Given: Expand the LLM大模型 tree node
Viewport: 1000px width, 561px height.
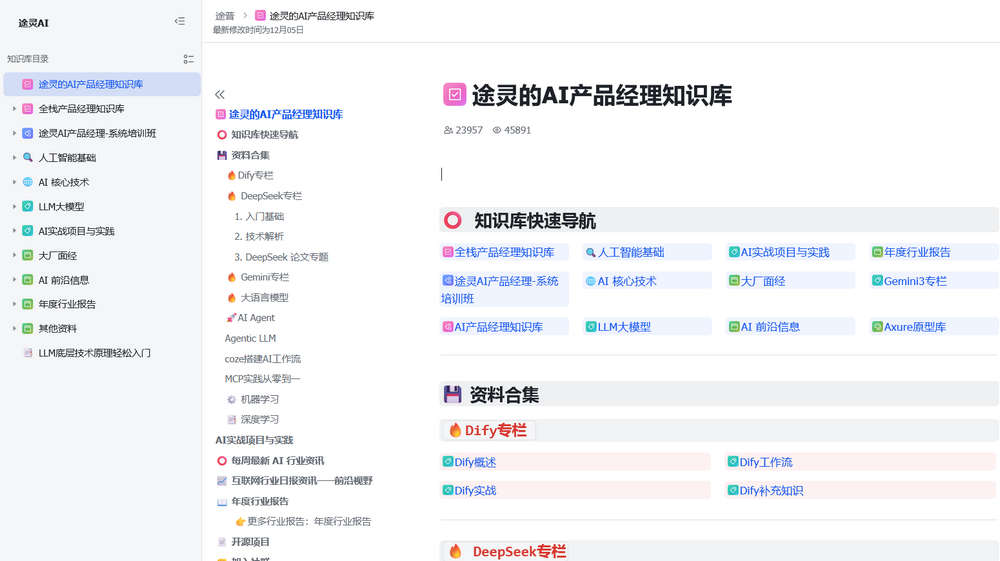Looking at the screenshot, I should point(14,206).
